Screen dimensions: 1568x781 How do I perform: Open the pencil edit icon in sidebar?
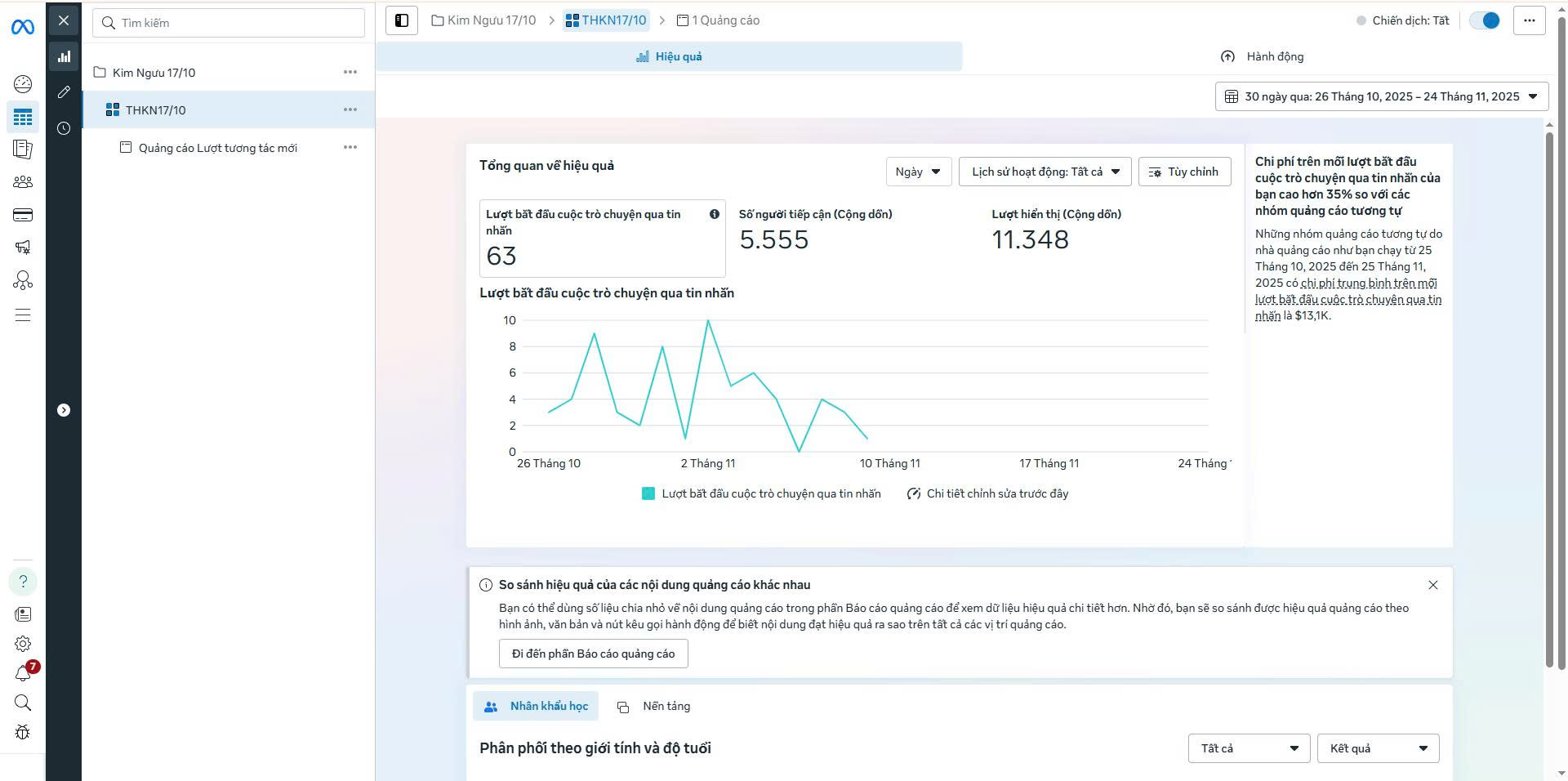64,92
